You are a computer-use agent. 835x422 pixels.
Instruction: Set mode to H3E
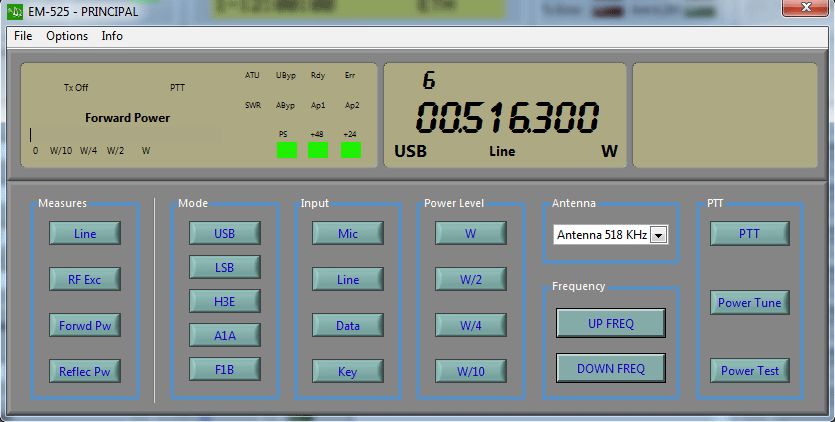pyautogui.click(x=225, y=302)
